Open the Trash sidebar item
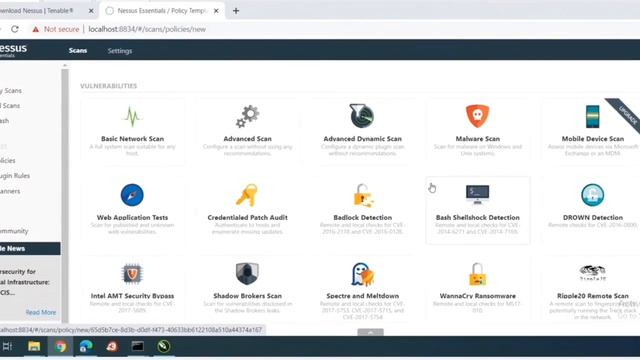The image size is (640, 360). [4, 121]
